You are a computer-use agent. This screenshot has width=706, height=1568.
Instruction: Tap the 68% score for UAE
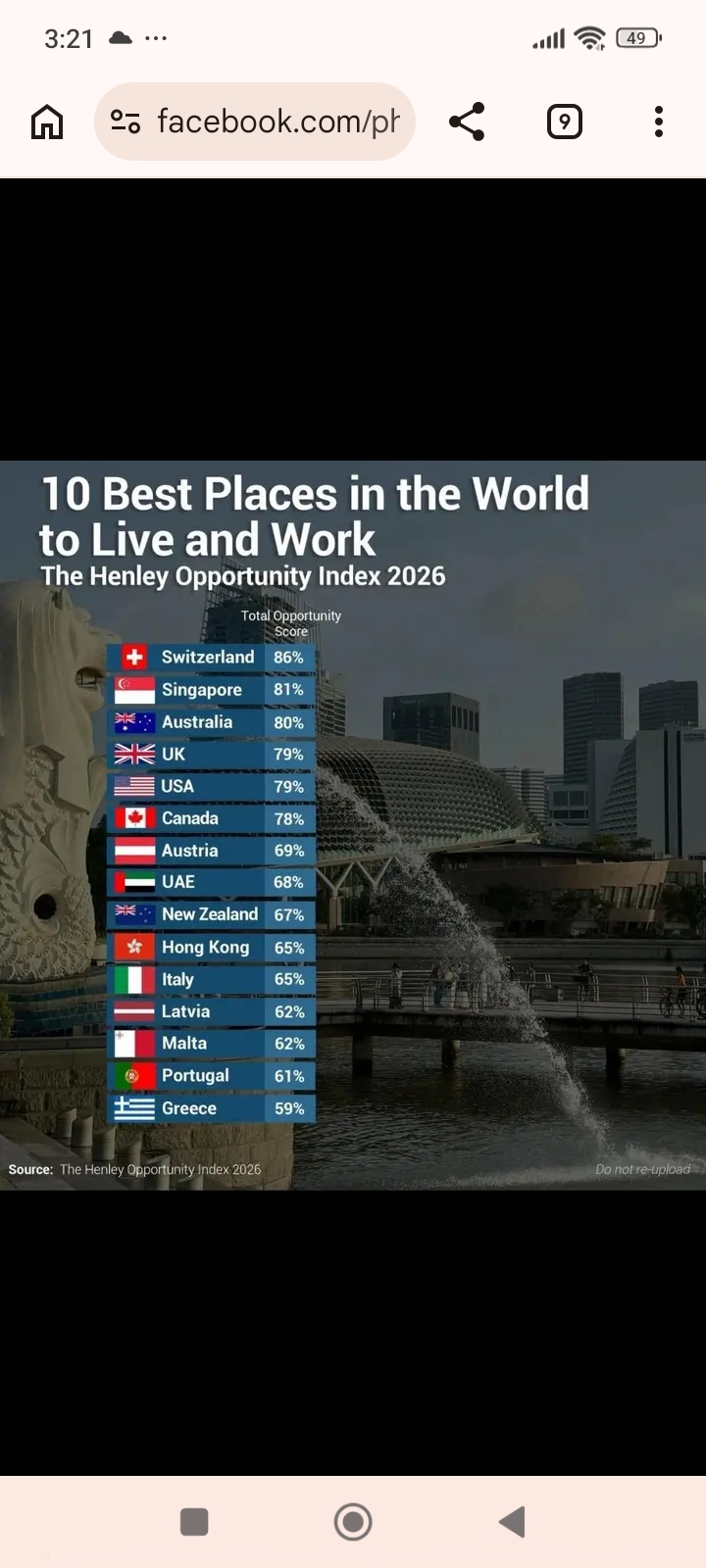coord(288,882)
